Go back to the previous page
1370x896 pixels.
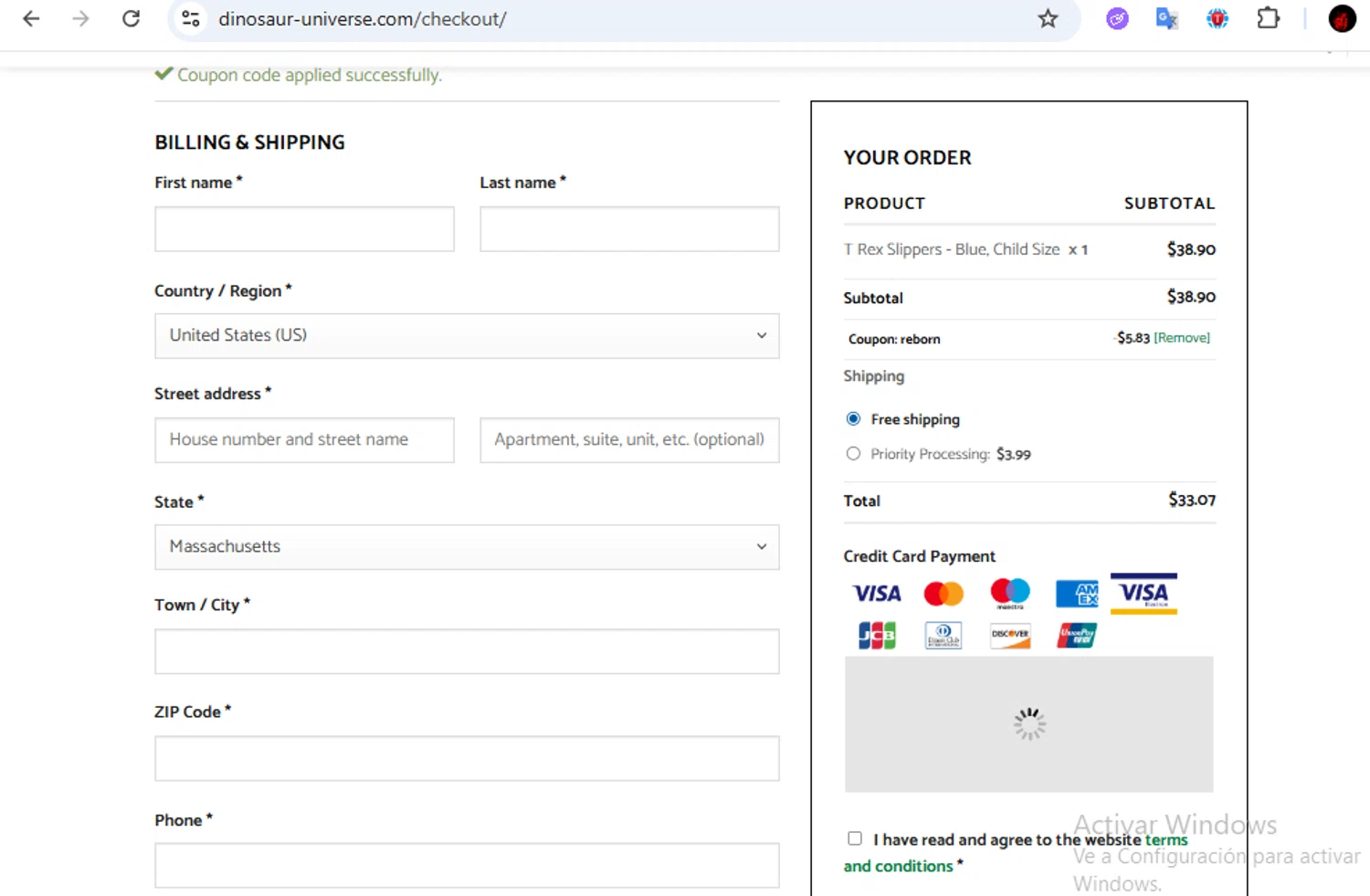(31, 18)
